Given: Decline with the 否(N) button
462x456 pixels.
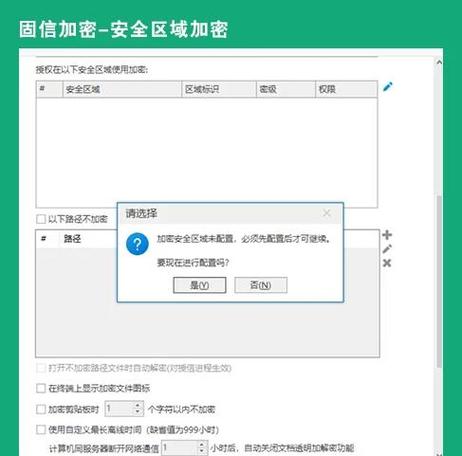Looking at the screenshot, I should coord(261,285).
